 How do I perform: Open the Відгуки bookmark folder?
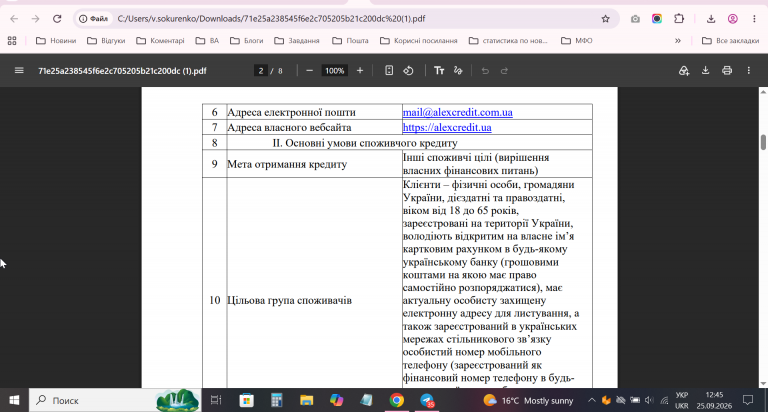(x=106, y=41)
